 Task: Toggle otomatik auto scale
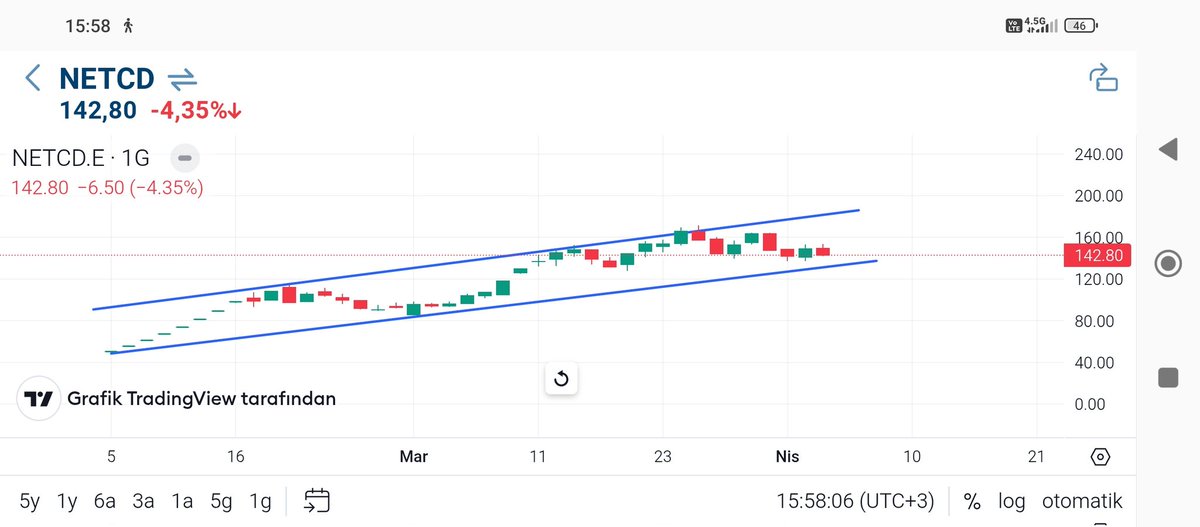tap(1082, 501)
